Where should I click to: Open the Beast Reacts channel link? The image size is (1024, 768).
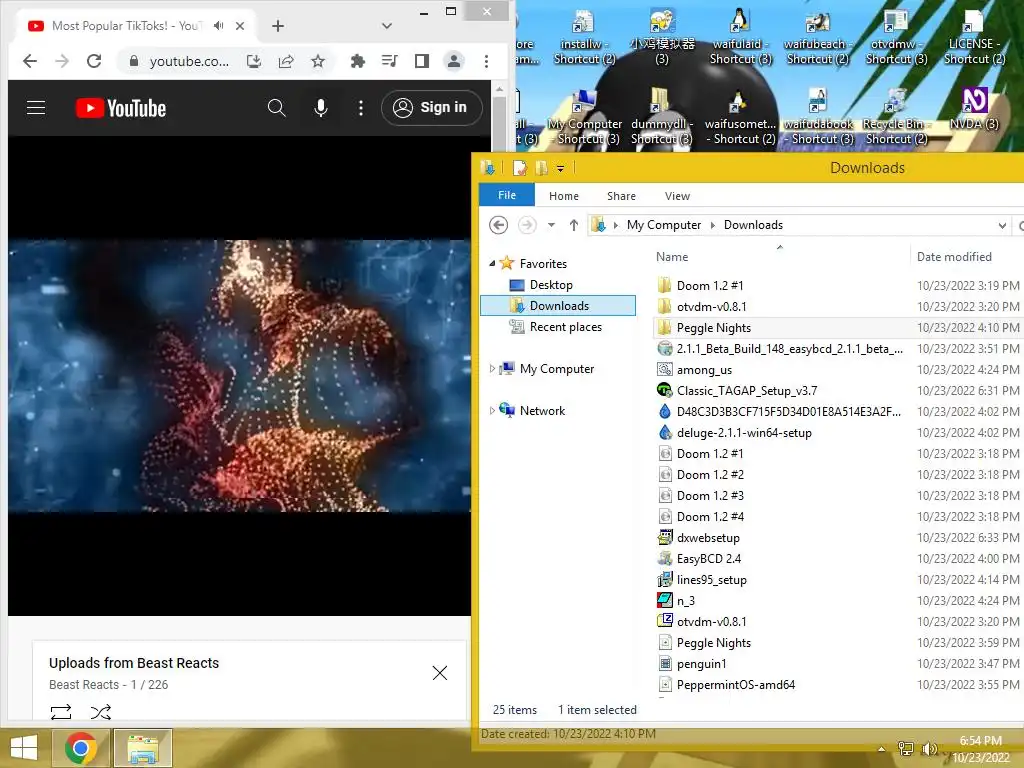[x=84, y=684]
